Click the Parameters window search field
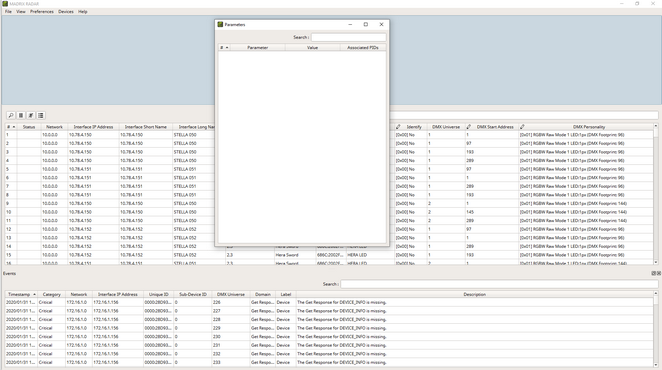Viewport: 662px width, 370px height. [x=348, y=37]
